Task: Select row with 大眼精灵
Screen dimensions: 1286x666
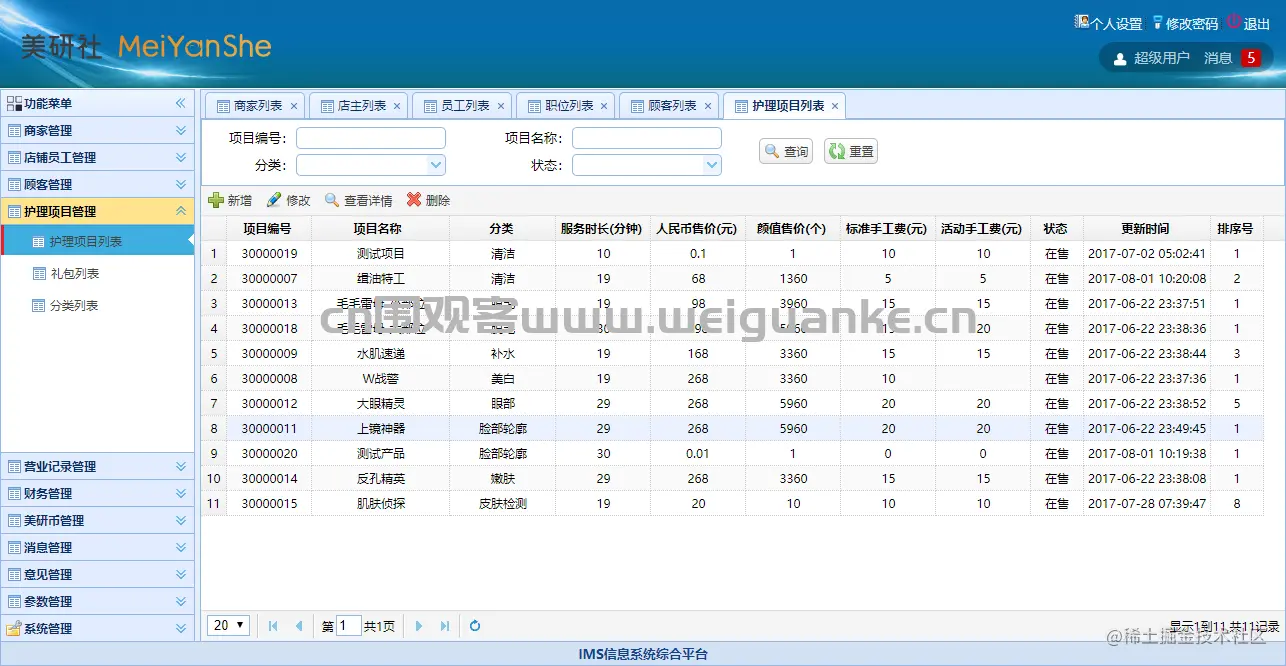Action: coord(734,404)
